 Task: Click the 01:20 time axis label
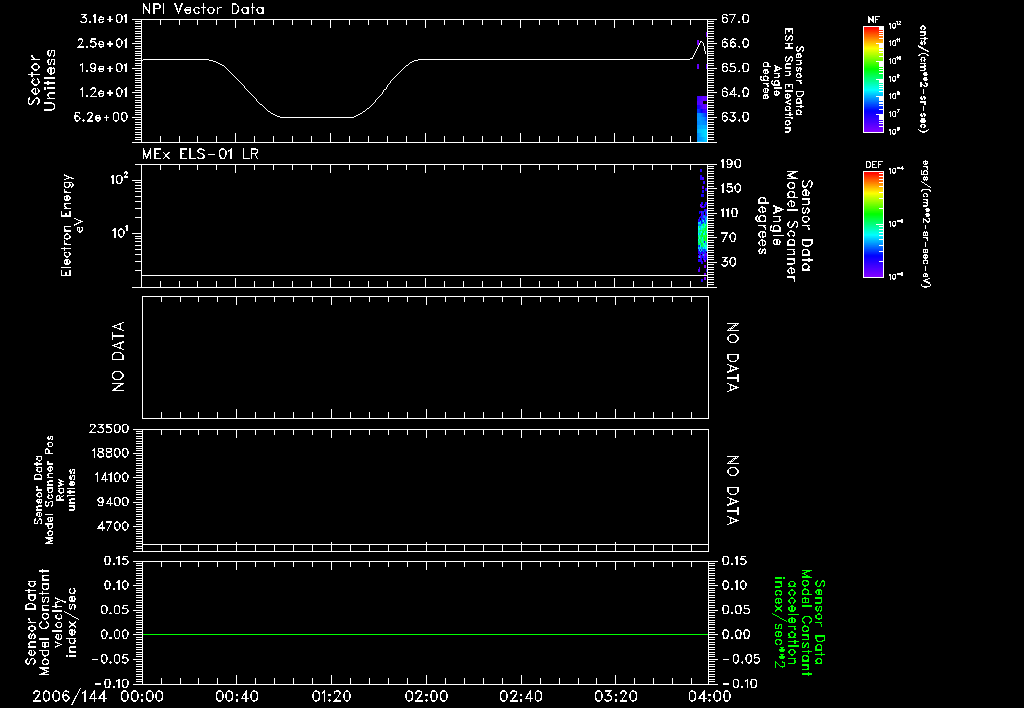tap(331, 696)
